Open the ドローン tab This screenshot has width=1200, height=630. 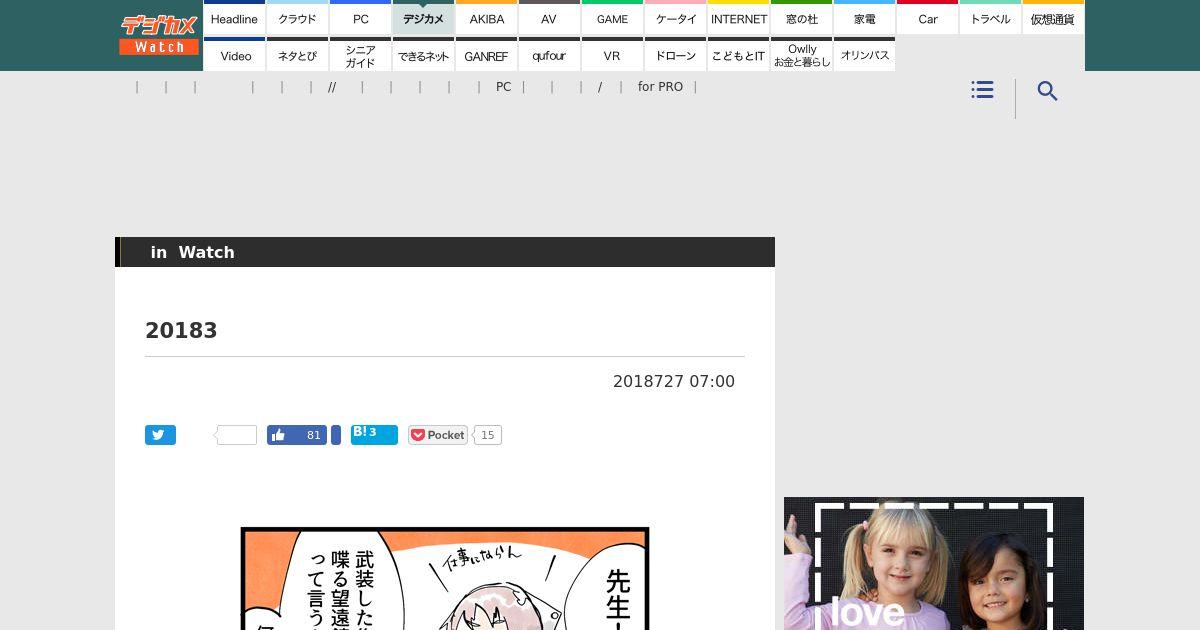[x=675, y=54]
